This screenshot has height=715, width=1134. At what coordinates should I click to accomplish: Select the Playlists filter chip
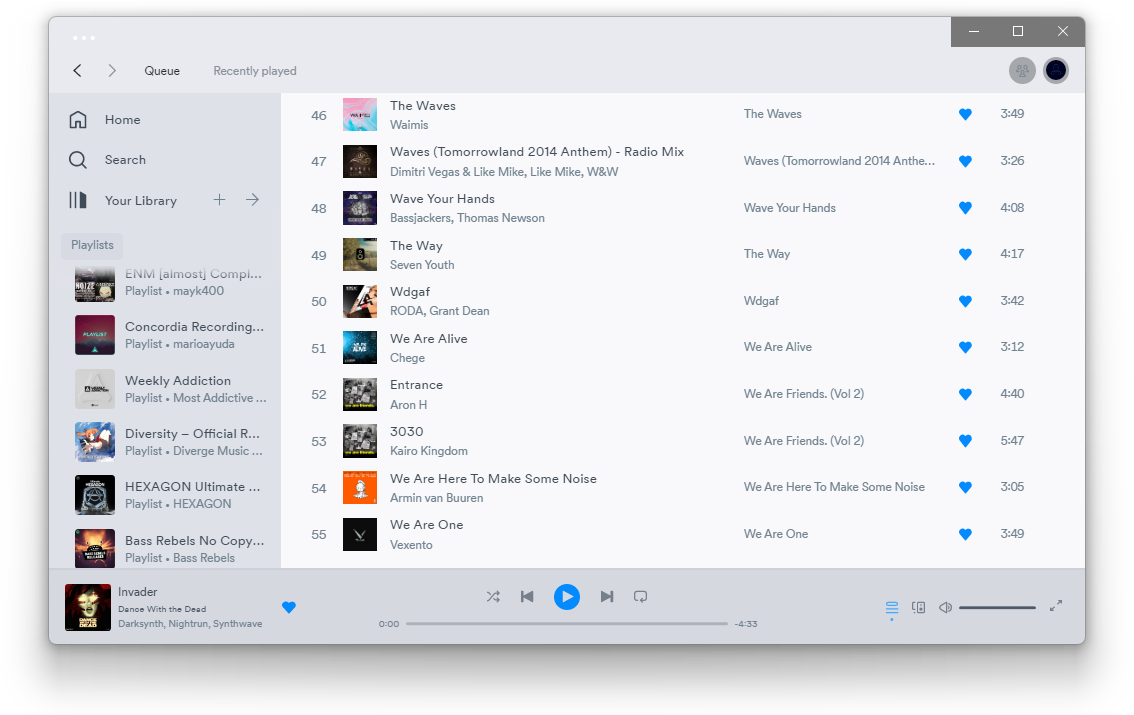click(92, 245)
